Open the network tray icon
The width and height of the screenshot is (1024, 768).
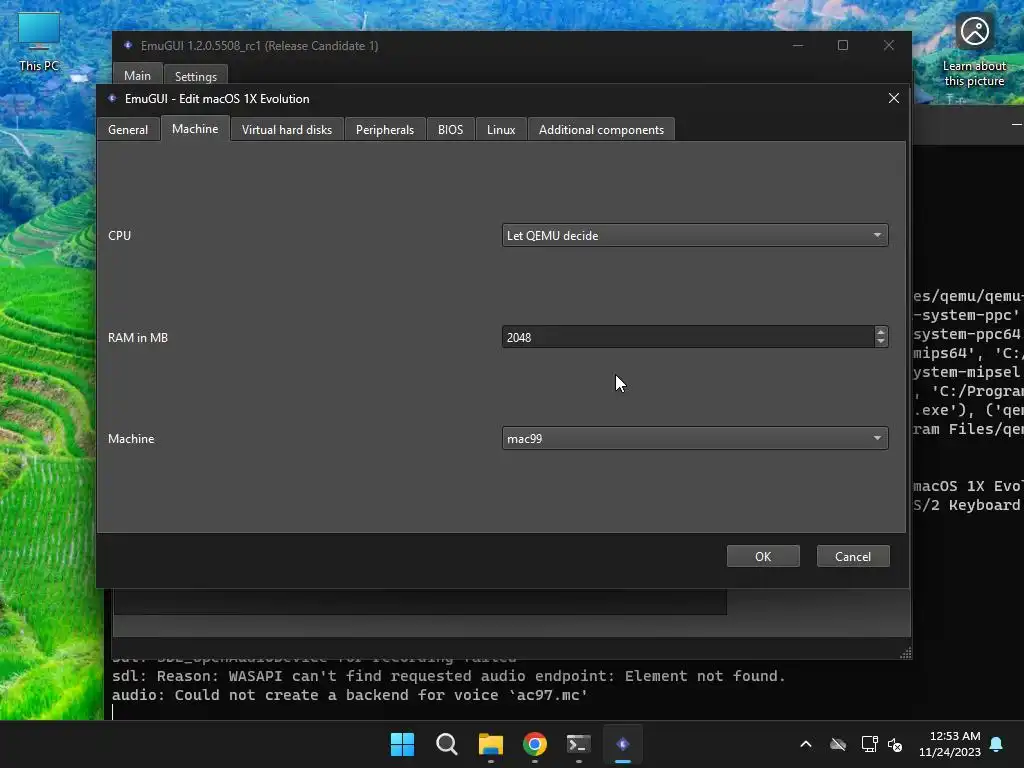tap(869, 744)
